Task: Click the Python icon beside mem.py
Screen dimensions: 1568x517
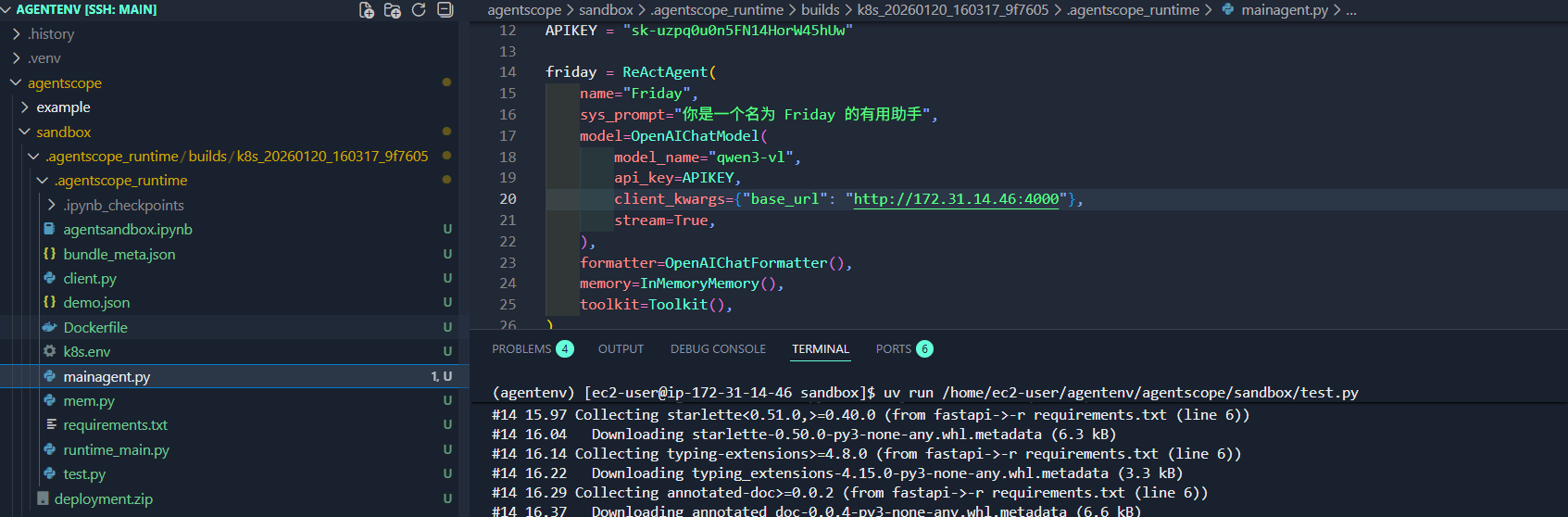Action: pos(50,400)
